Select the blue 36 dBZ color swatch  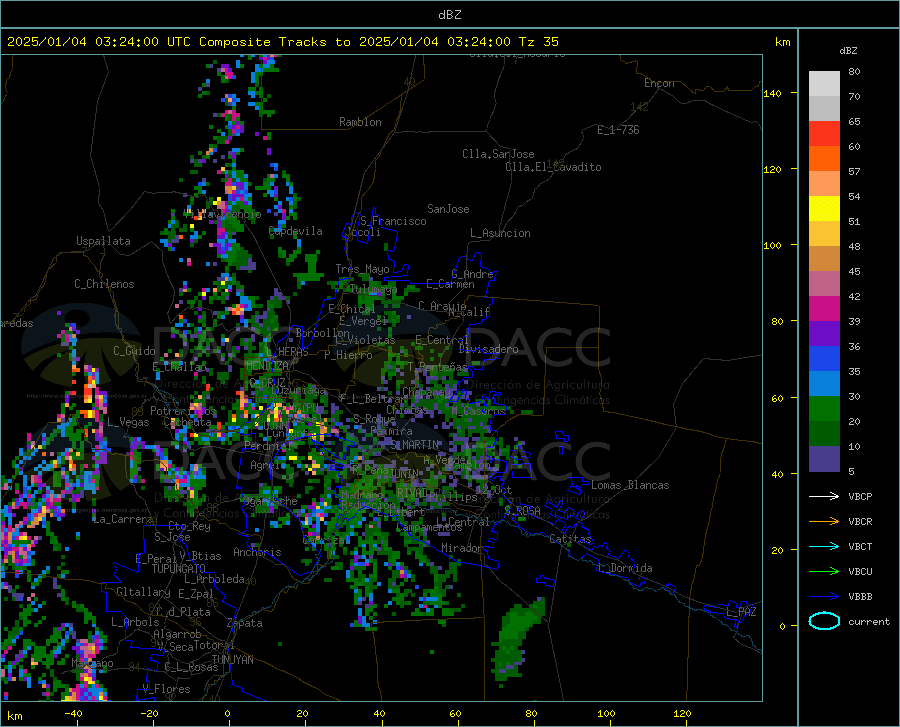click(824, 359)
